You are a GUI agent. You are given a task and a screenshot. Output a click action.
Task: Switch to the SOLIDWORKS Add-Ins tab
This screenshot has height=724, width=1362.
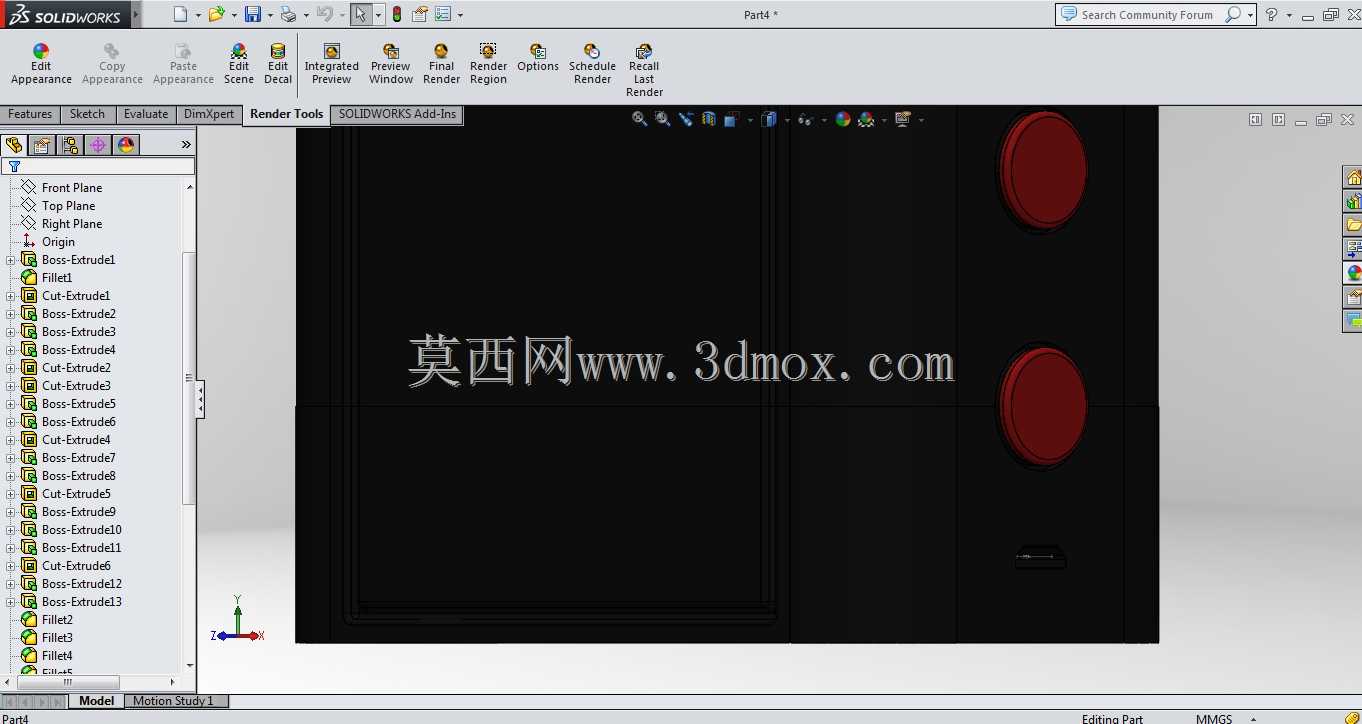click(x=397, y=114)
